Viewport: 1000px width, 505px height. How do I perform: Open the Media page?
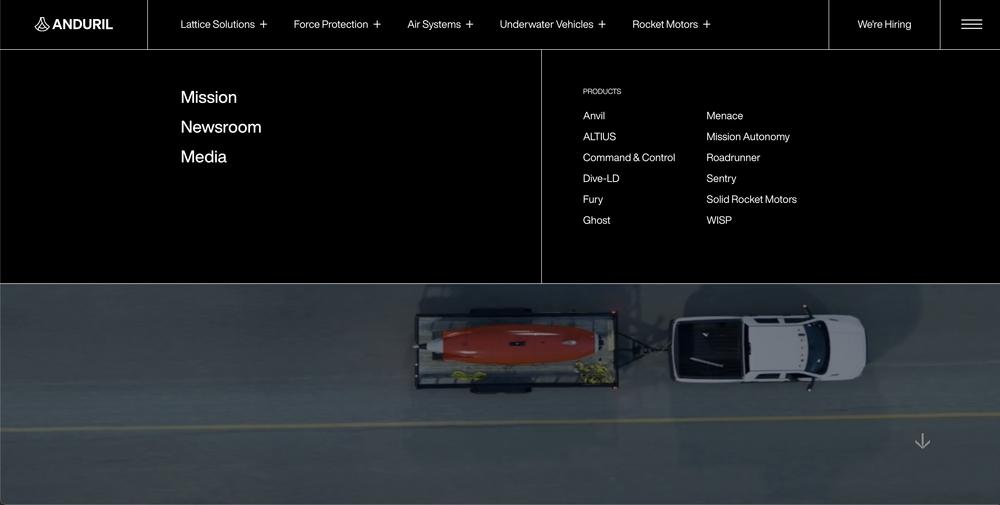click(203, 156)
